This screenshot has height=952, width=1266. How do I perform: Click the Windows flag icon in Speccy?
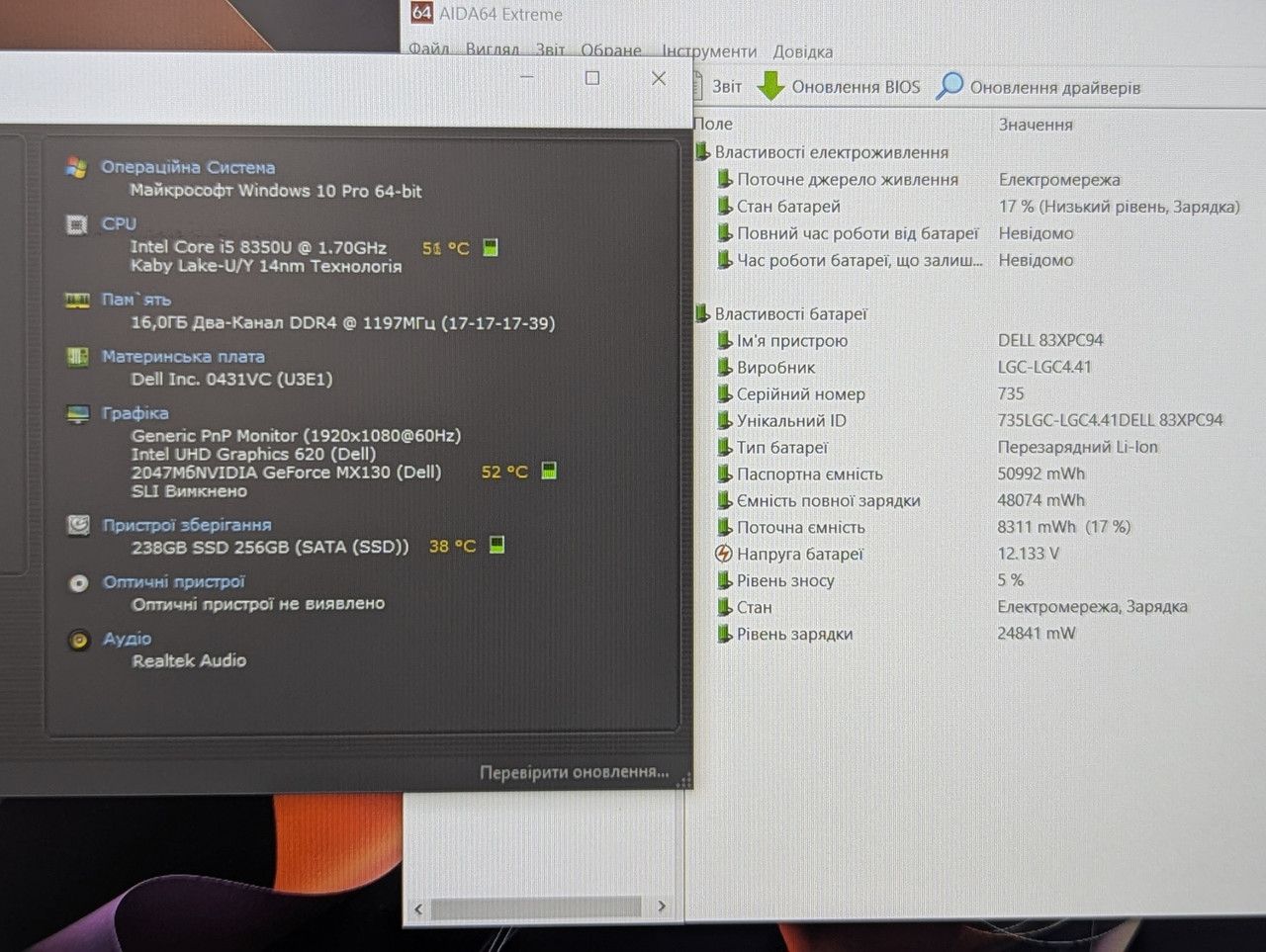(76, 167)
